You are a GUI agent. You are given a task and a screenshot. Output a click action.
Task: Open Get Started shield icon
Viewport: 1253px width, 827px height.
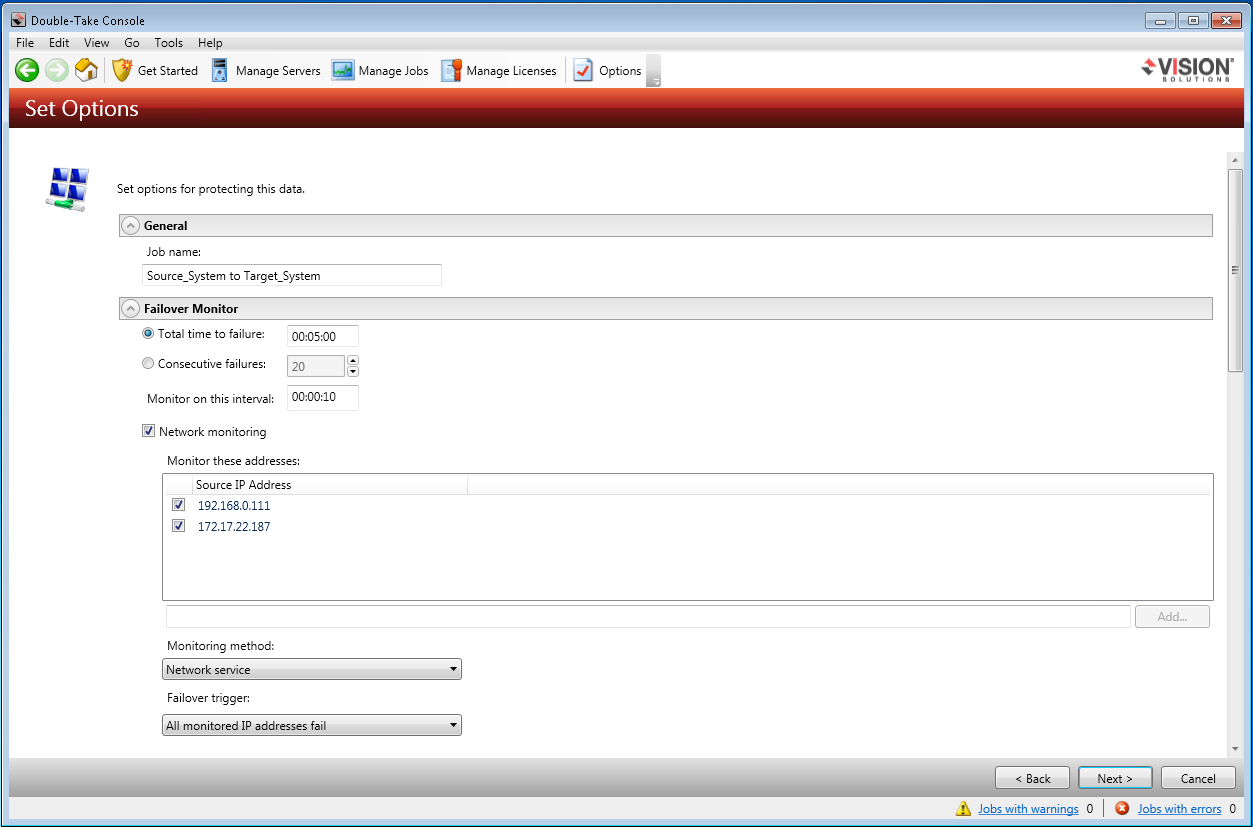122,70
